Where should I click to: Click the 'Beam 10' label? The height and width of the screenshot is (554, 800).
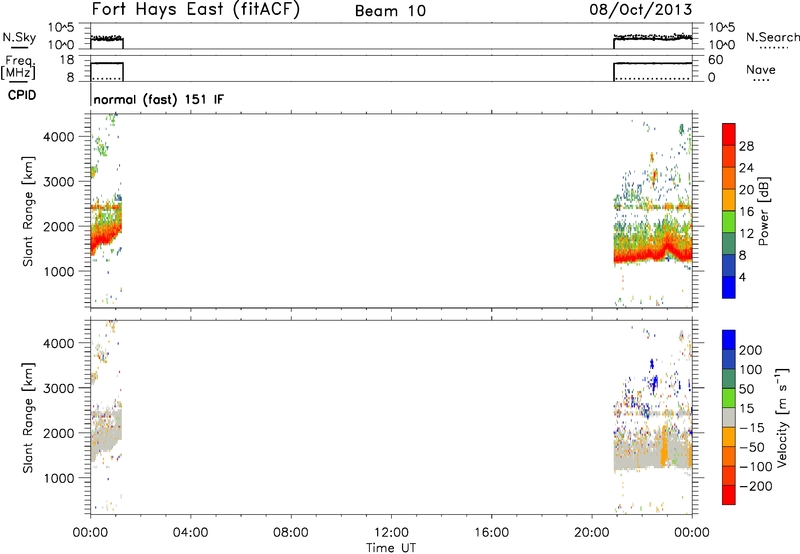(390, 11)
